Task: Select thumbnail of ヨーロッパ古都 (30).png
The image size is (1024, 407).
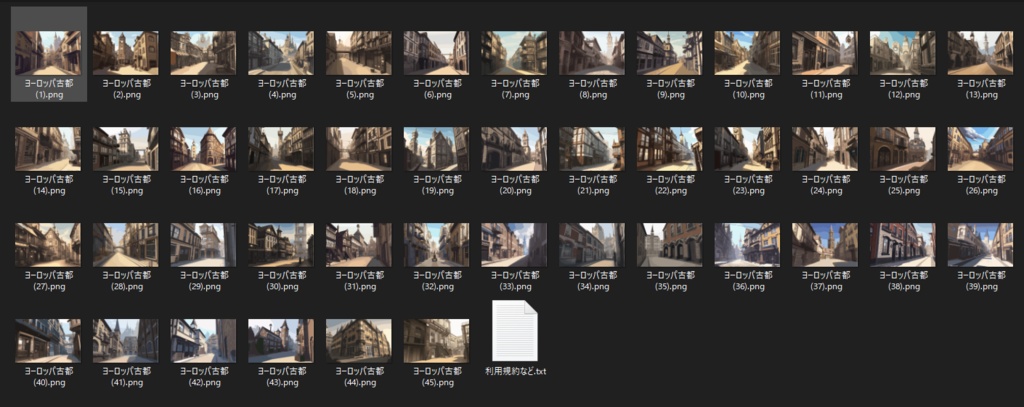Action: [281, 245]
